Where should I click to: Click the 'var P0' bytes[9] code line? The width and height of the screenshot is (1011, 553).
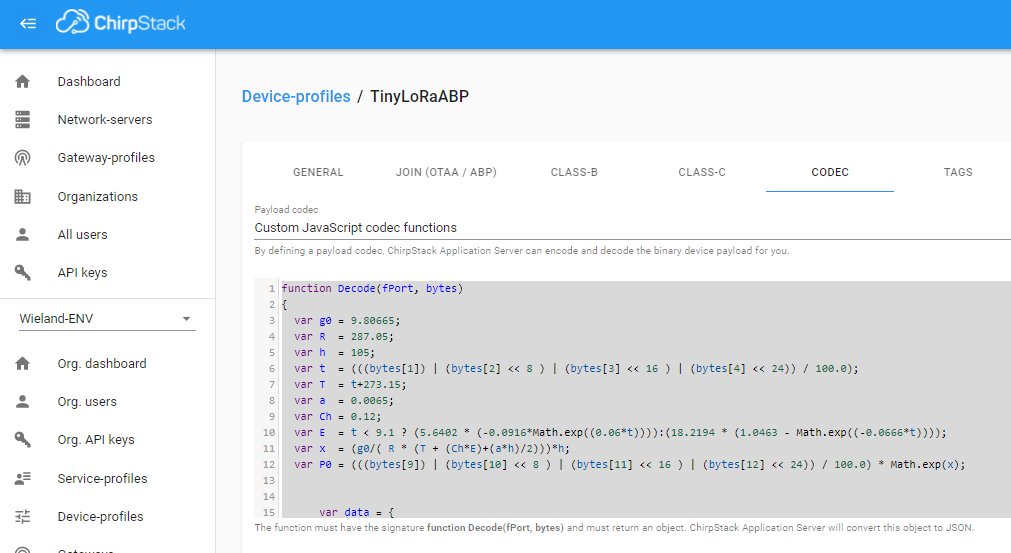click(x=630, y=465)
